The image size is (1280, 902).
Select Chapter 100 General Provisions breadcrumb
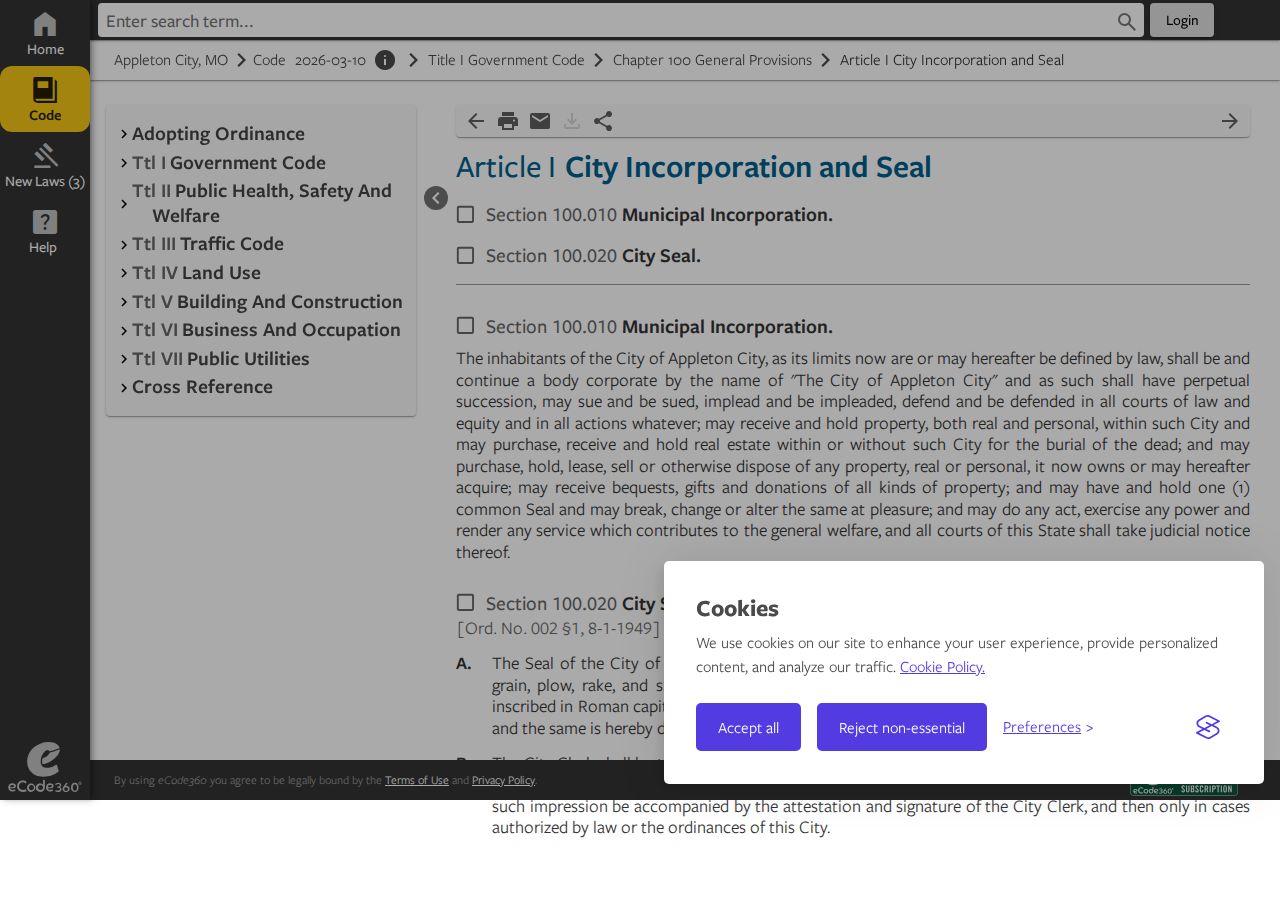pos(712,60)
